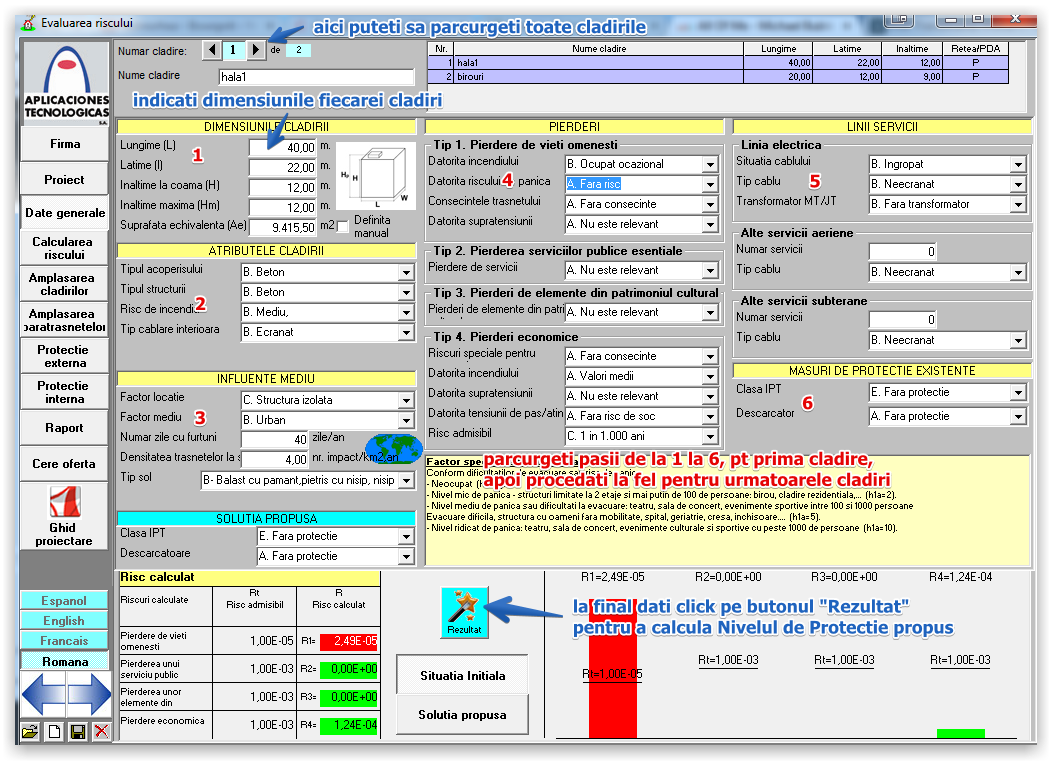Advance with the large blue right arrow

pos(90,694)
